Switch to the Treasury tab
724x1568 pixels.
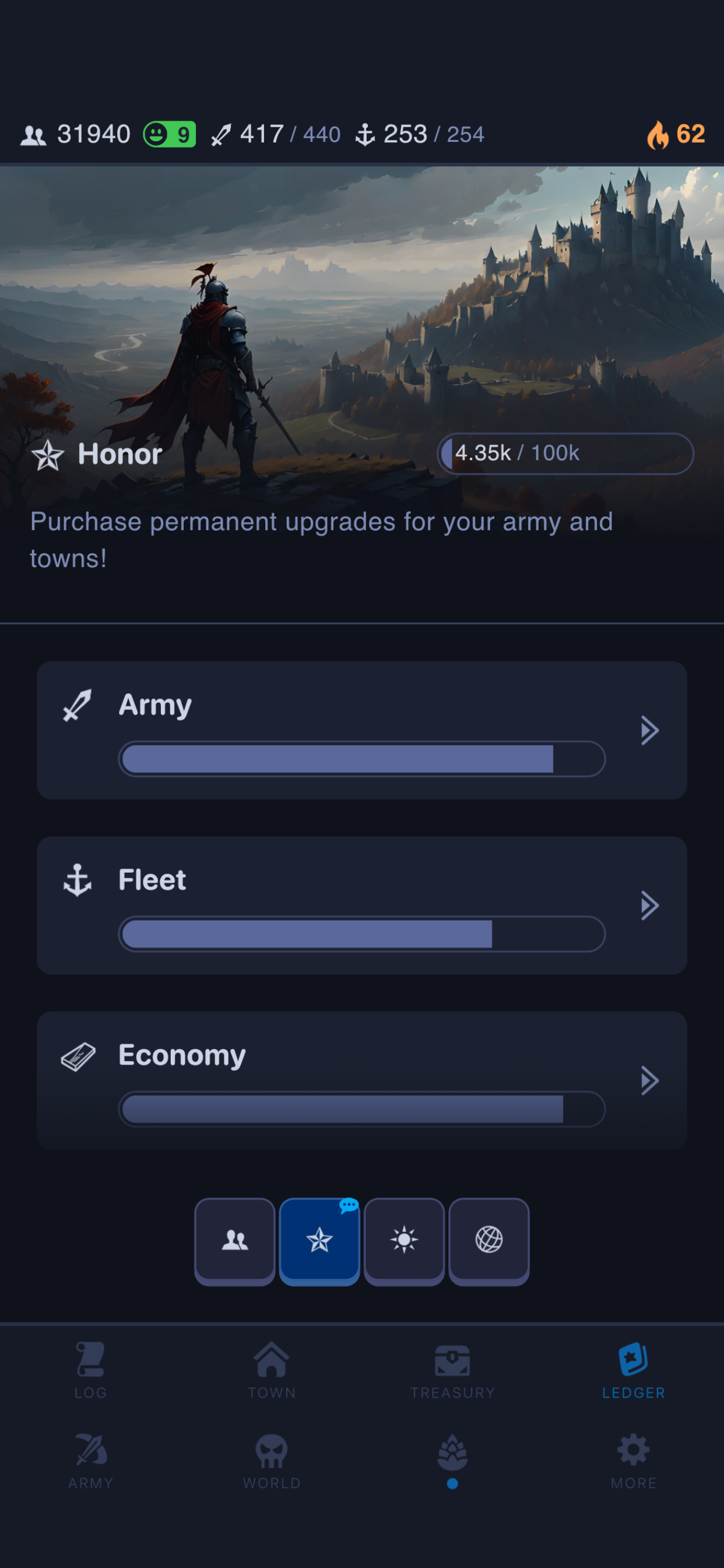pos(452,1371)
